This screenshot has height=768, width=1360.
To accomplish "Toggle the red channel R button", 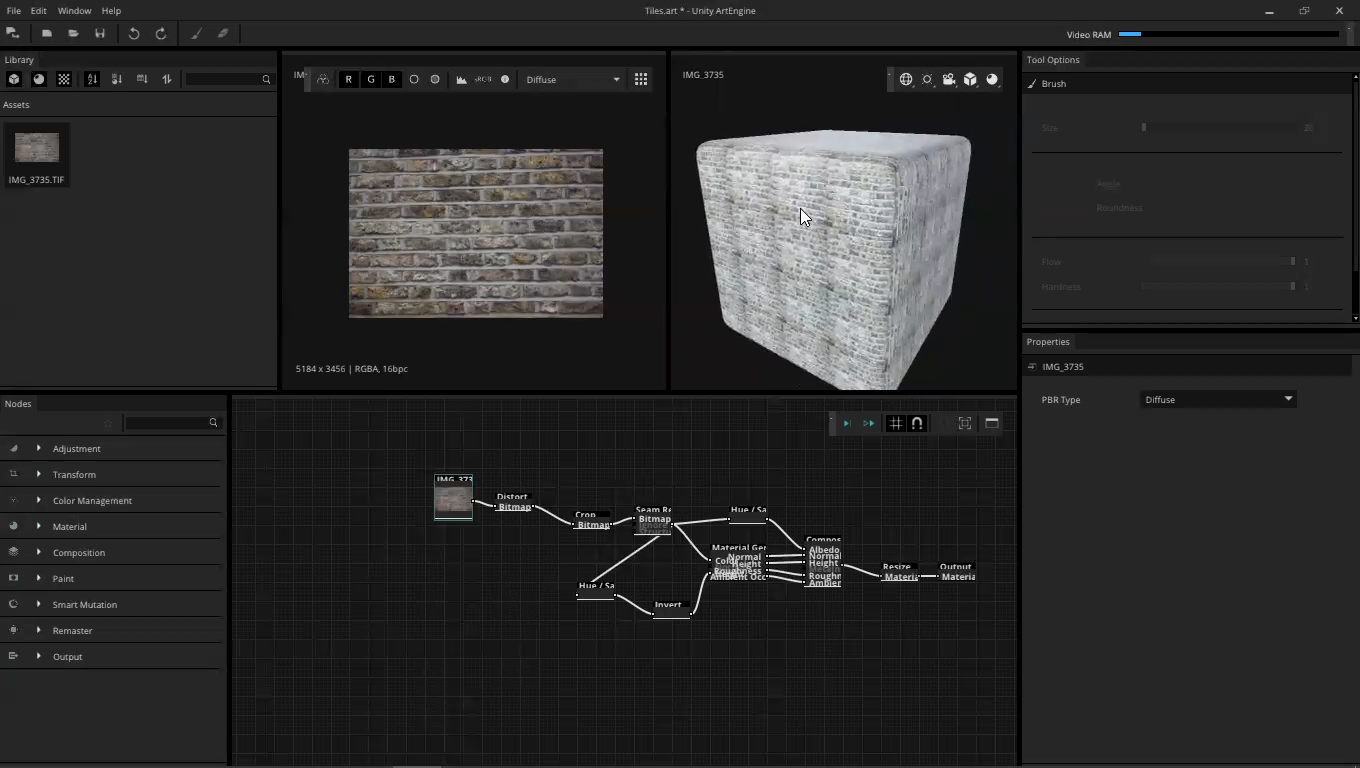I will coord(348,79).
